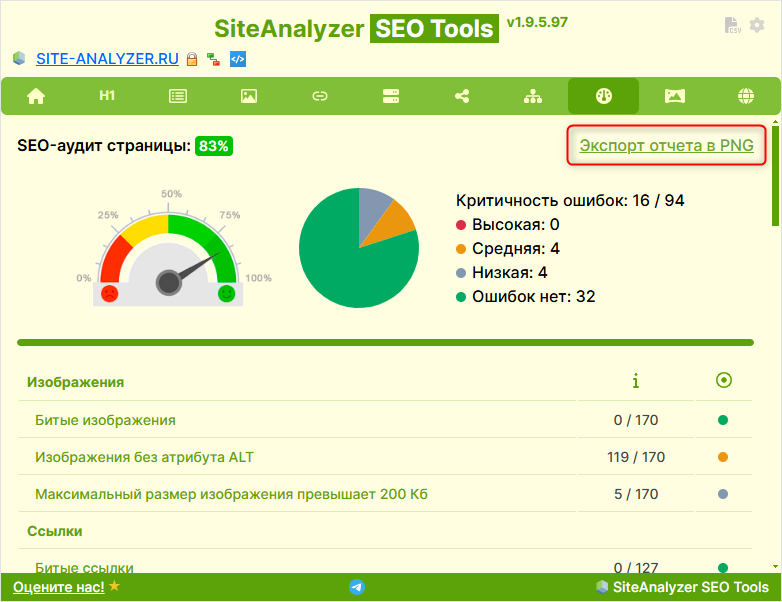This screenshot has width=782, height=602.
Task: Click Экспорт отчета в PNG link
Action: 666,145
